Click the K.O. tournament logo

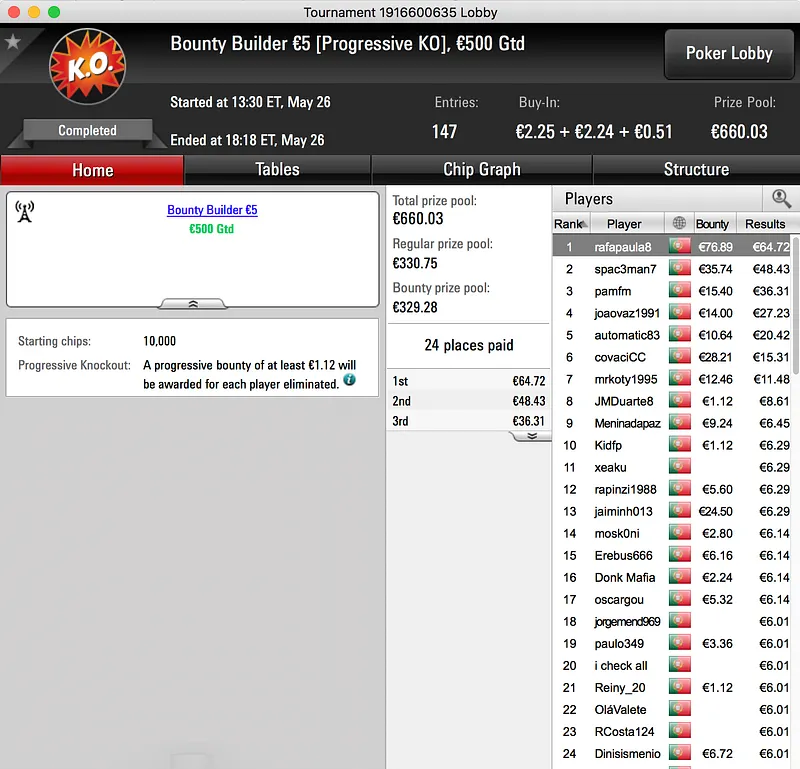click(x=87, y=66)
